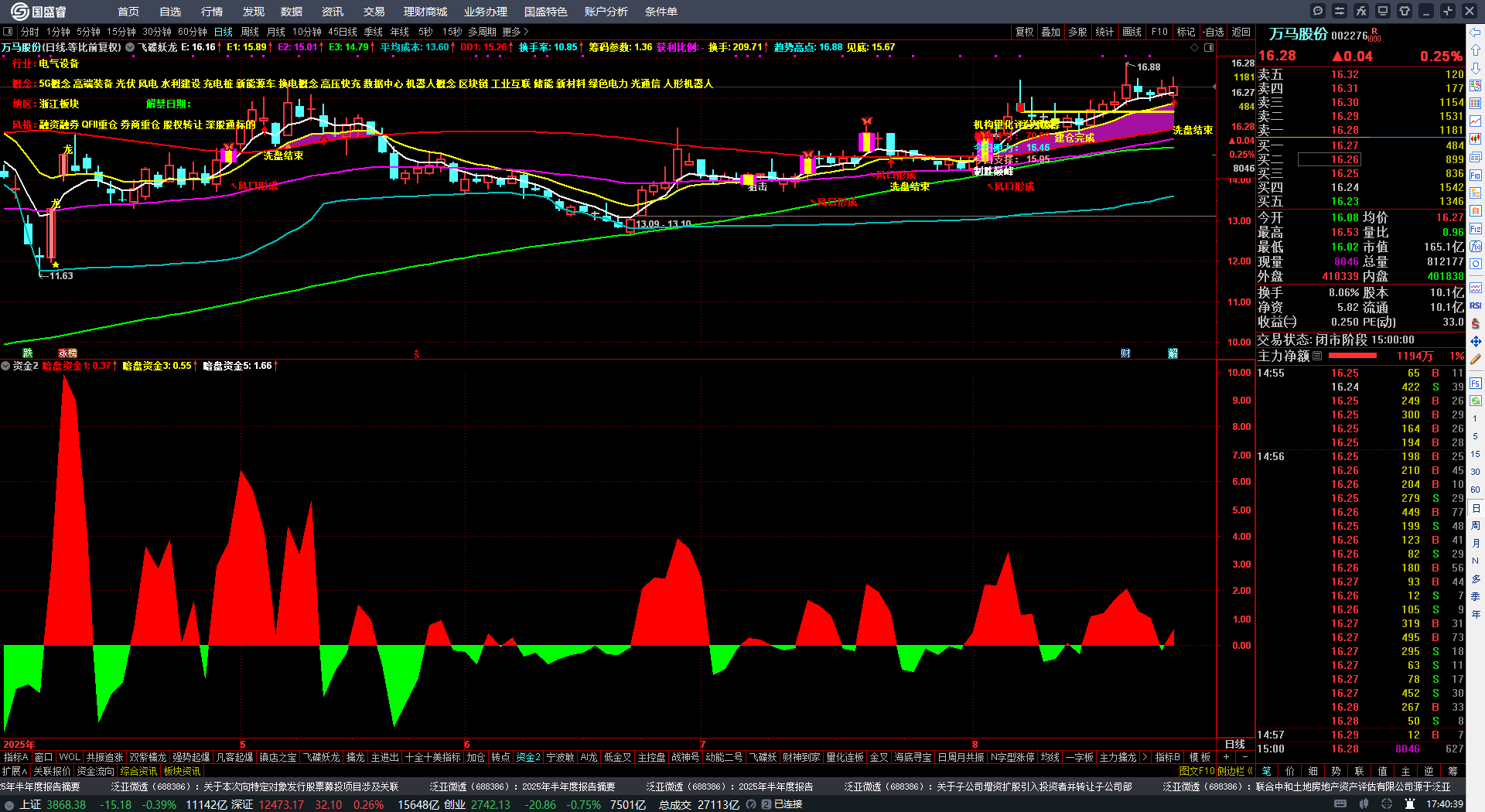Click the back left arrow sidebar icon
This screenshot has height=812, width=1485.
(x=1476, y=32)
